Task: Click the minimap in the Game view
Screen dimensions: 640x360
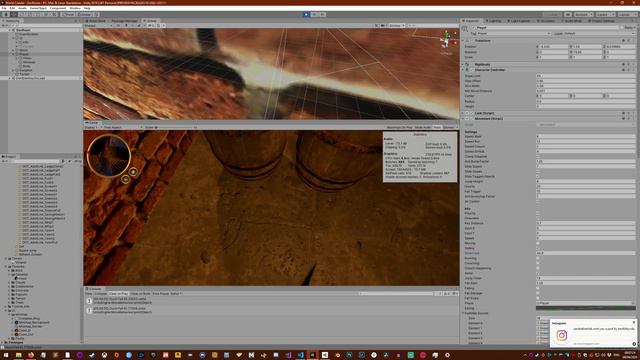Action: (109, 156)
